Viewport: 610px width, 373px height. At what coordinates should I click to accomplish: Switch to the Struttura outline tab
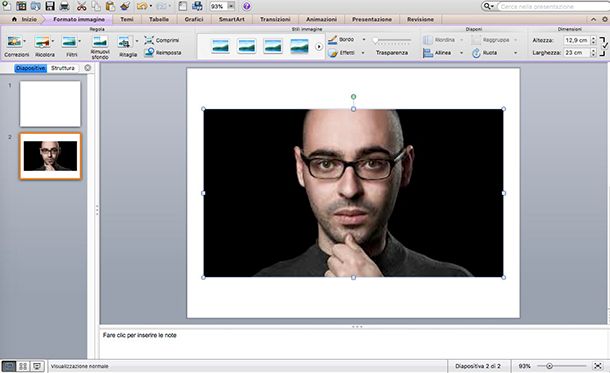tap(63, 68)
